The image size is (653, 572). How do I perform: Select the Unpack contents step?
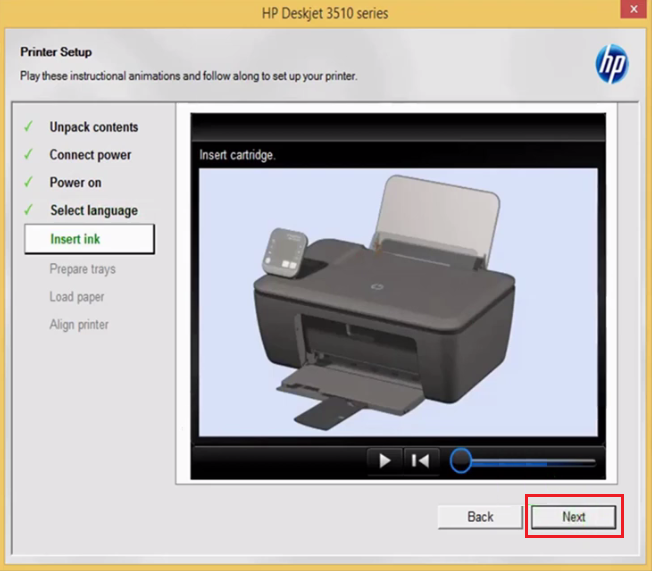tap(94, 127)
